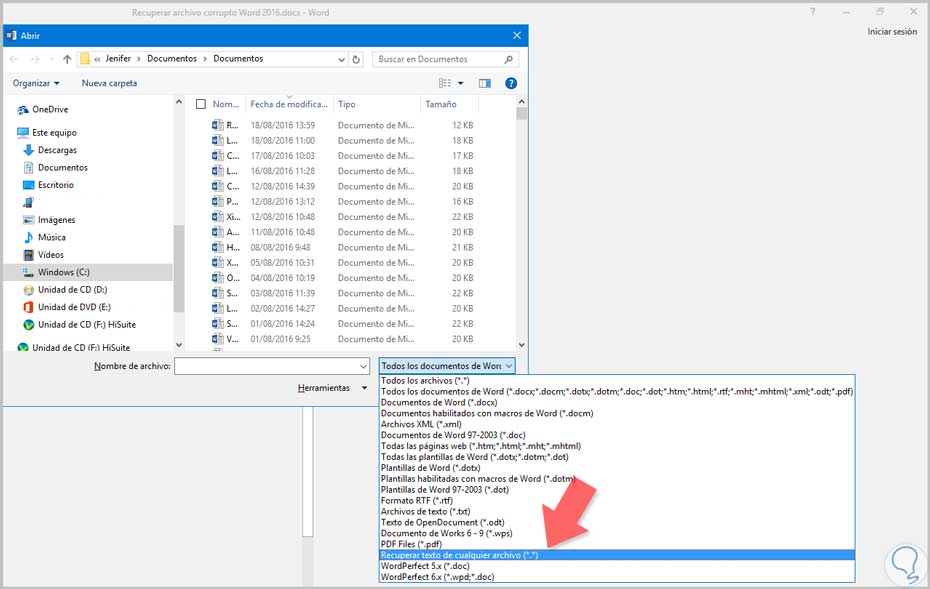The height and width of the screenshot is (589, 930).
Task: Click file list scrollbar down arrow
Action: click(521, 345)
